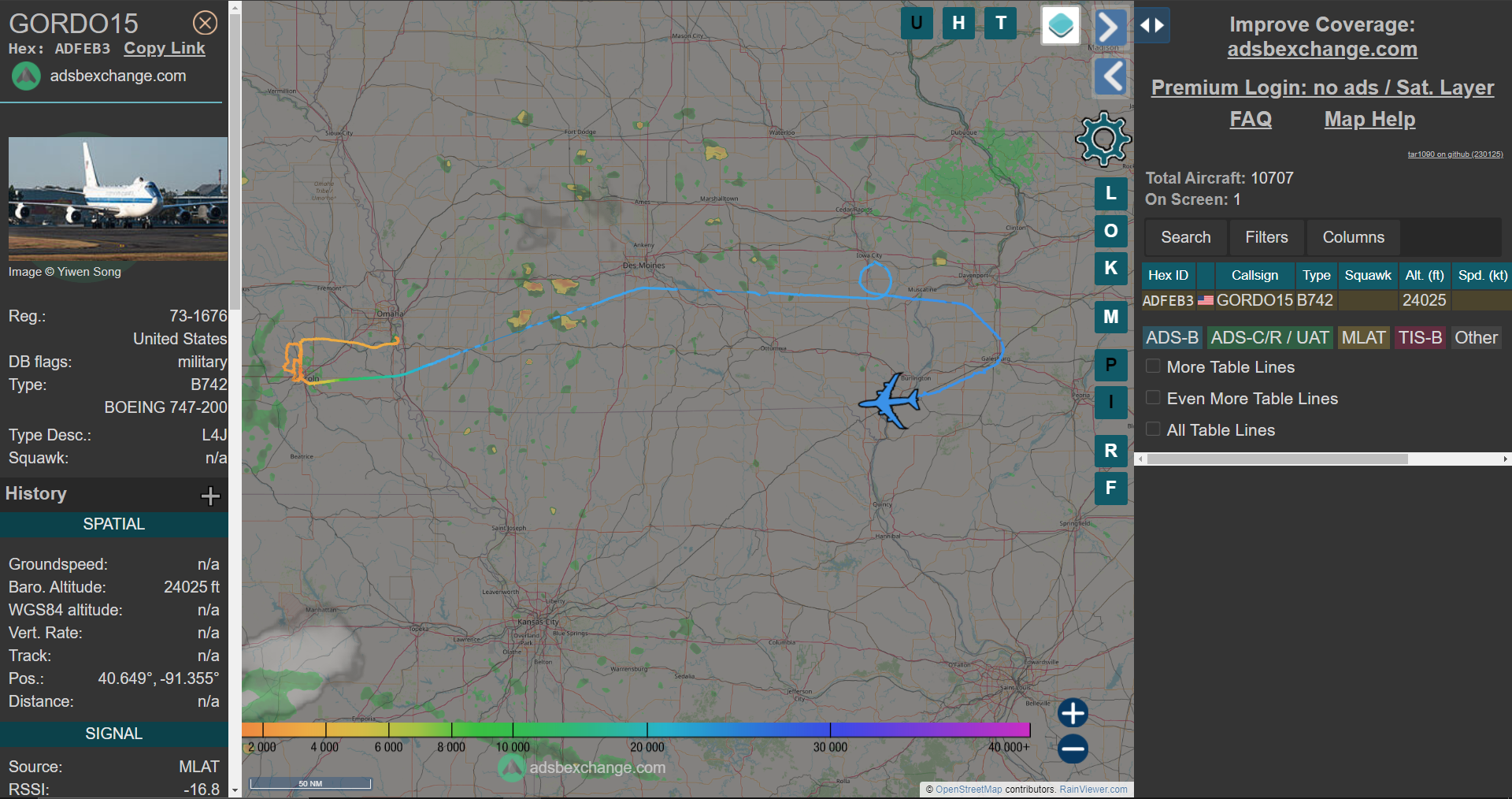Click the M map toggle button
The height and width of the screenshot is (799, 1512).
(x=1111, y=317)
